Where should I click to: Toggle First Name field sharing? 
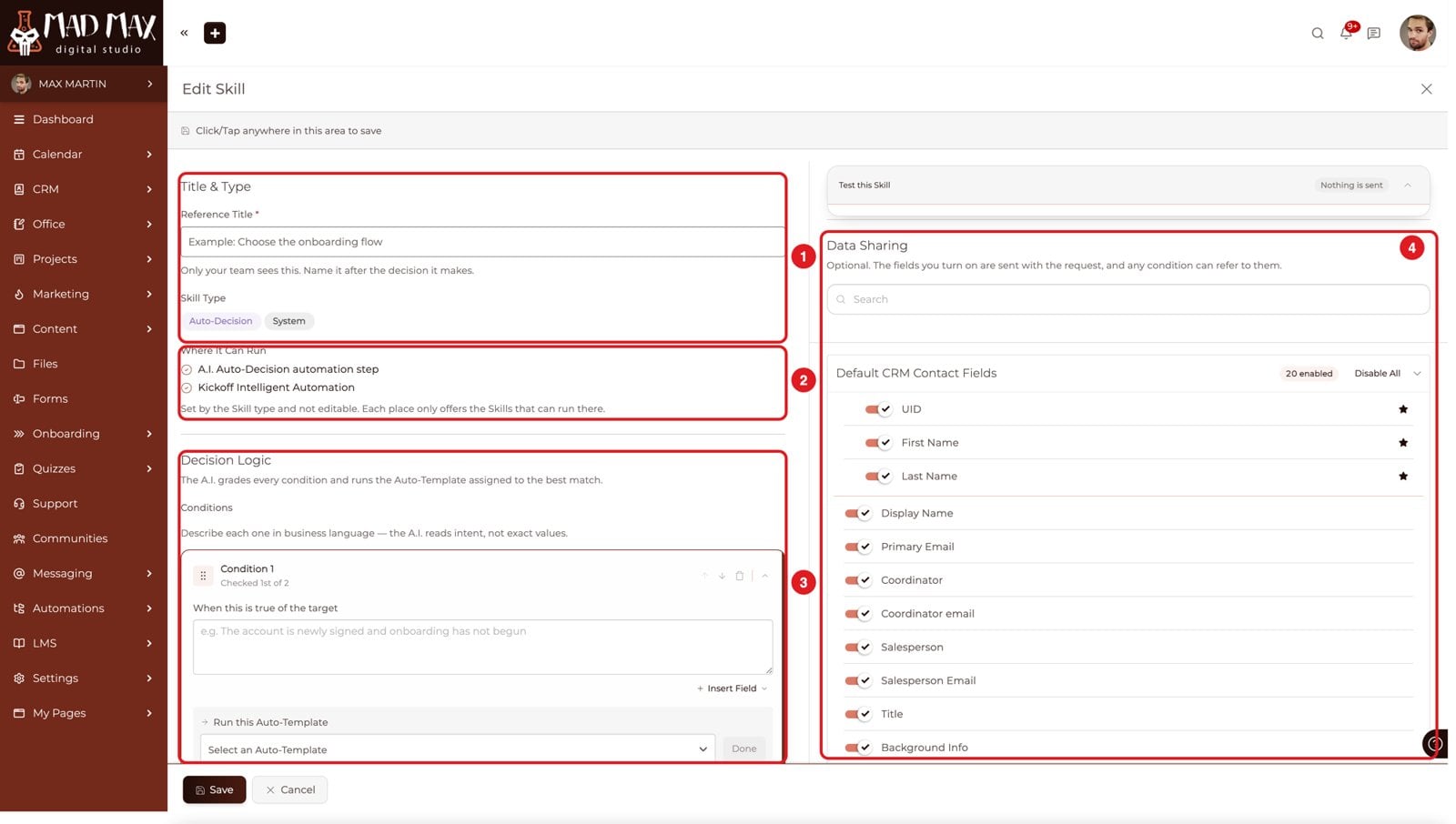(878, 443)
